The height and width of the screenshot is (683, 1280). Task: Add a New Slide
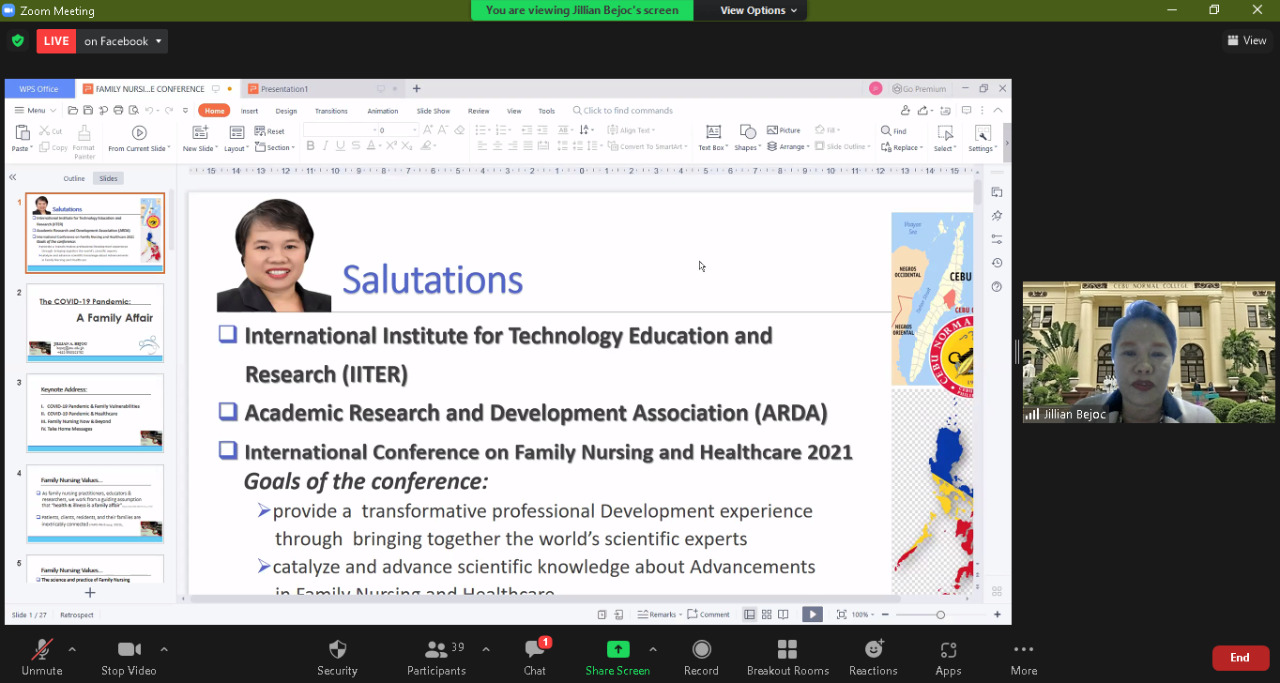[200, 139]
